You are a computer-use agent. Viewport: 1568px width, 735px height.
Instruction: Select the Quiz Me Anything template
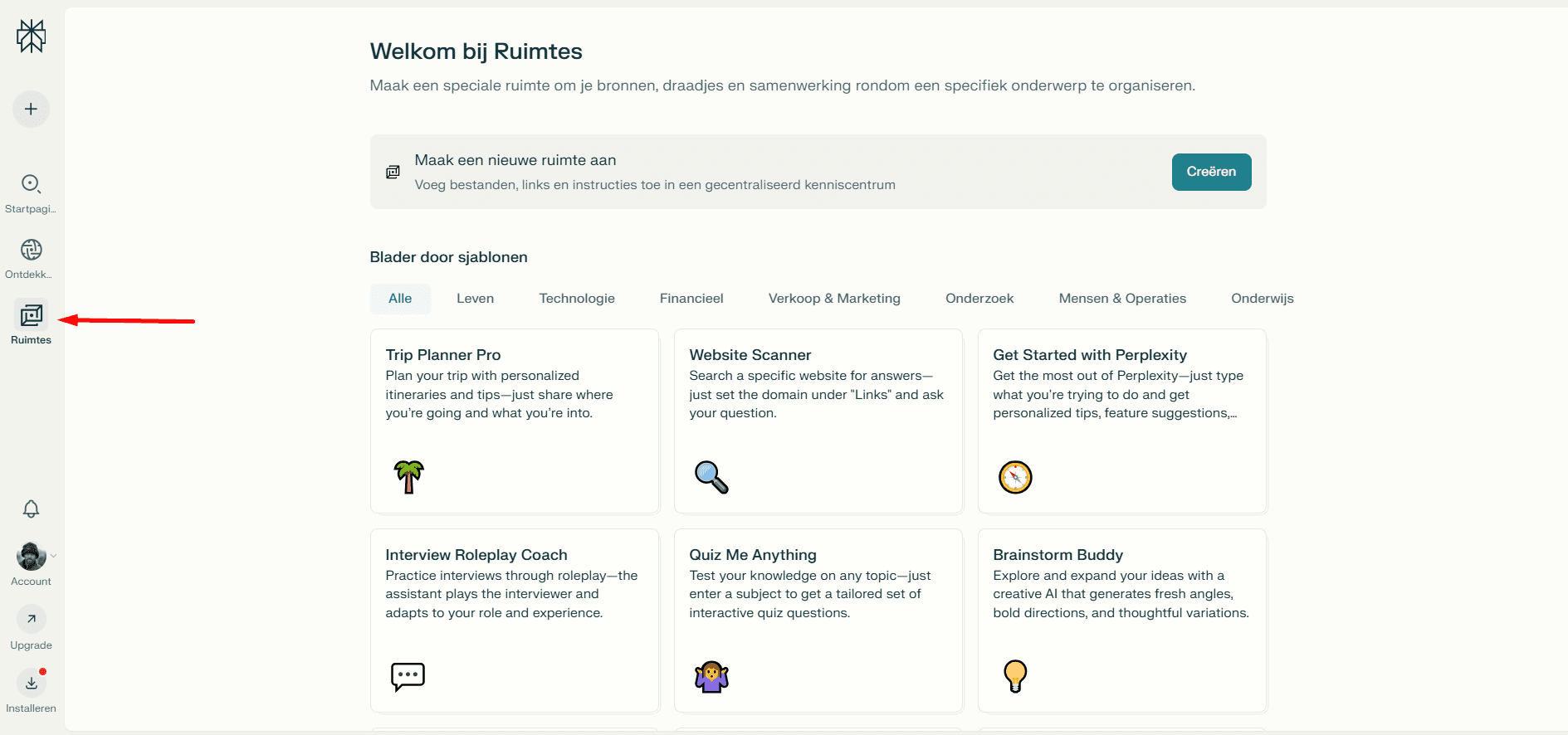(x=818, y=621)
